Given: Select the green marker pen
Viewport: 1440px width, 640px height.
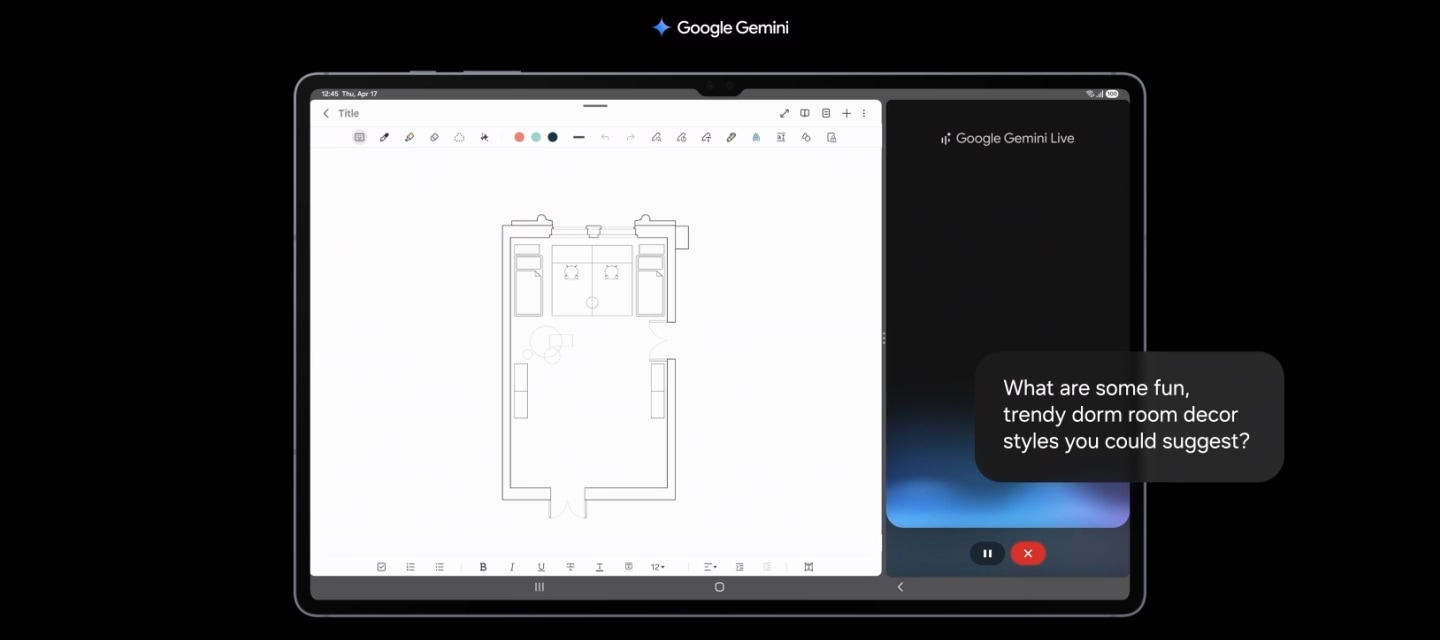Looking at the screenshot, I should tap(731, 137).
